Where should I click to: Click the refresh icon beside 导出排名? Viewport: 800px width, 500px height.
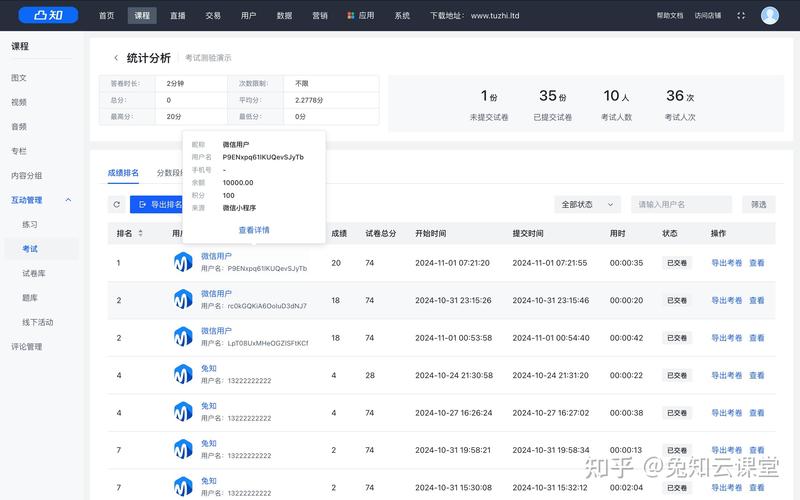[x=117, y=204]
